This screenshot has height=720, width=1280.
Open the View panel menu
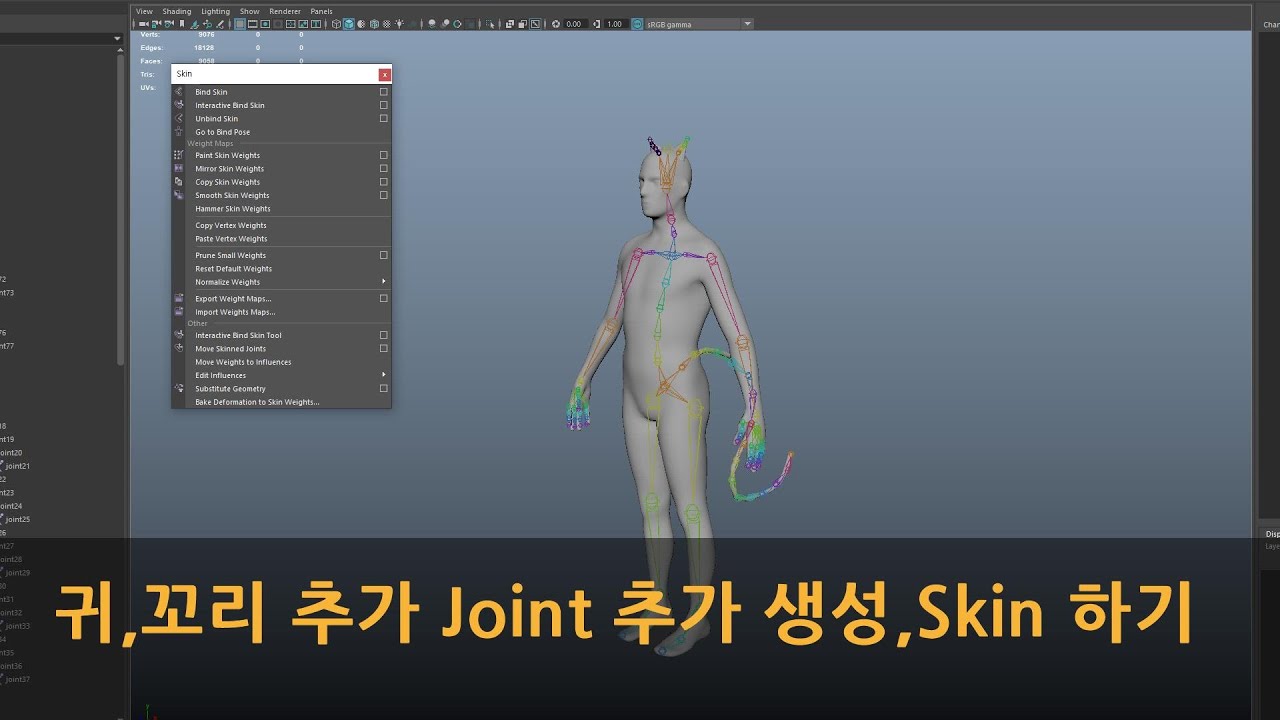144,11
